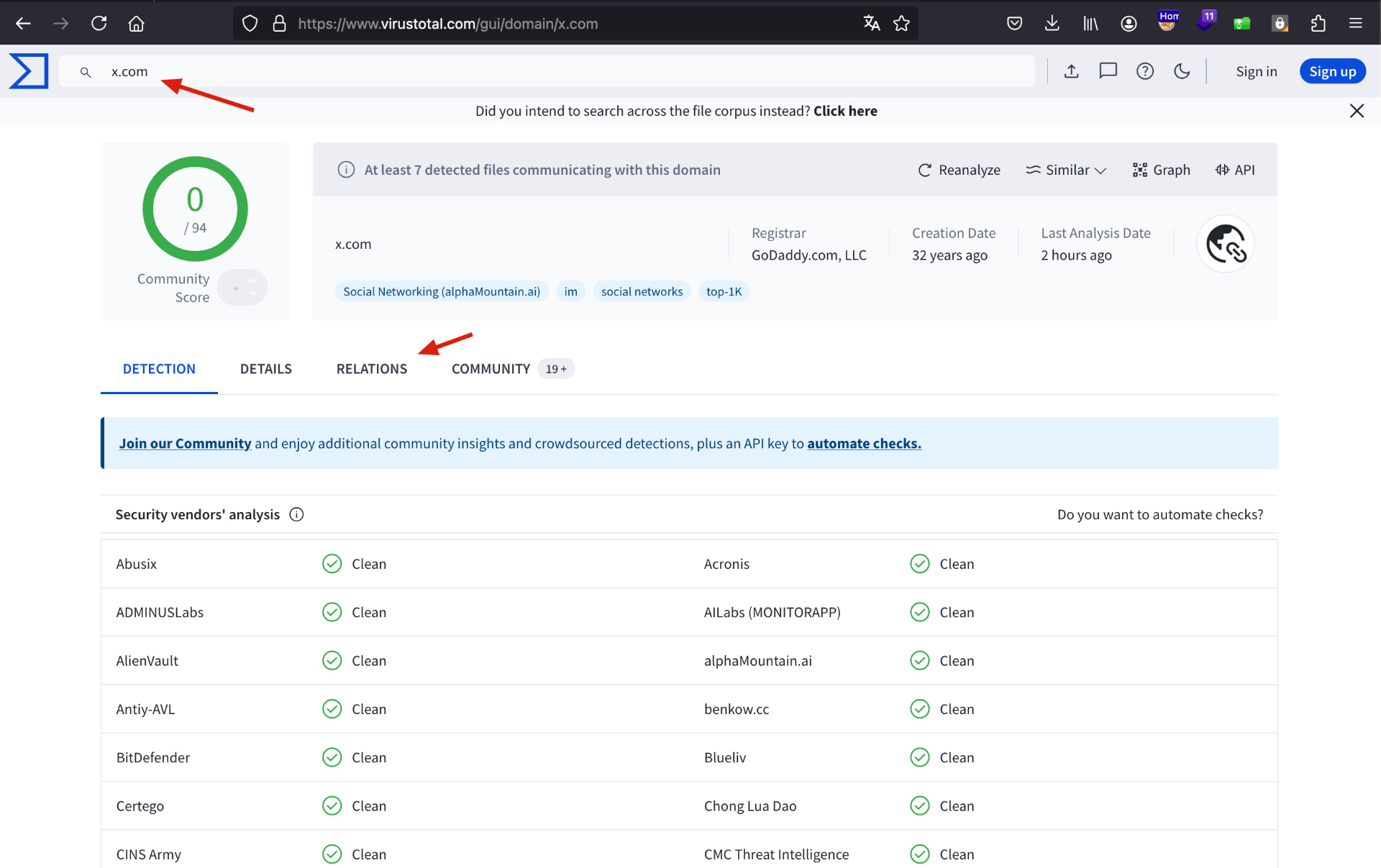Open the browser extensions puzzle icon
1381x868 pixels.
(x=1318, y=24)
